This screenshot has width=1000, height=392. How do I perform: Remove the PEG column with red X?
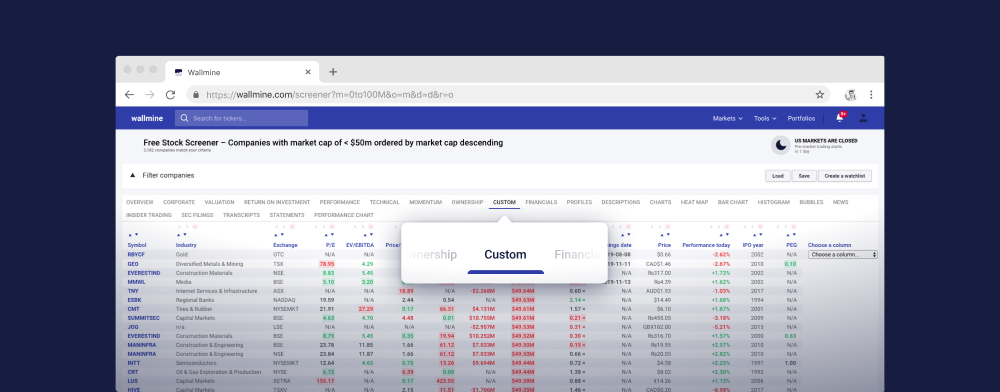pos(793,226)
